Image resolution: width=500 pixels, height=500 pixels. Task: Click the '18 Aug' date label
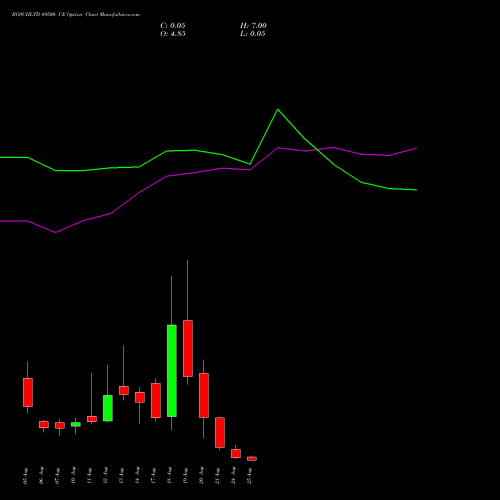(170, 476)
